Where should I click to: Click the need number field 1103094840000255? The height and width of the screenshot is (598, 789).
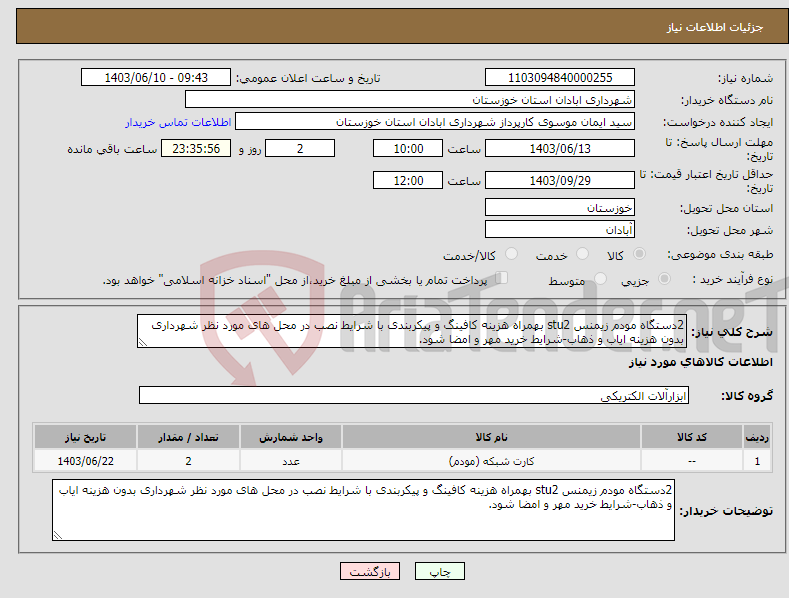click(x=560, y=78)
